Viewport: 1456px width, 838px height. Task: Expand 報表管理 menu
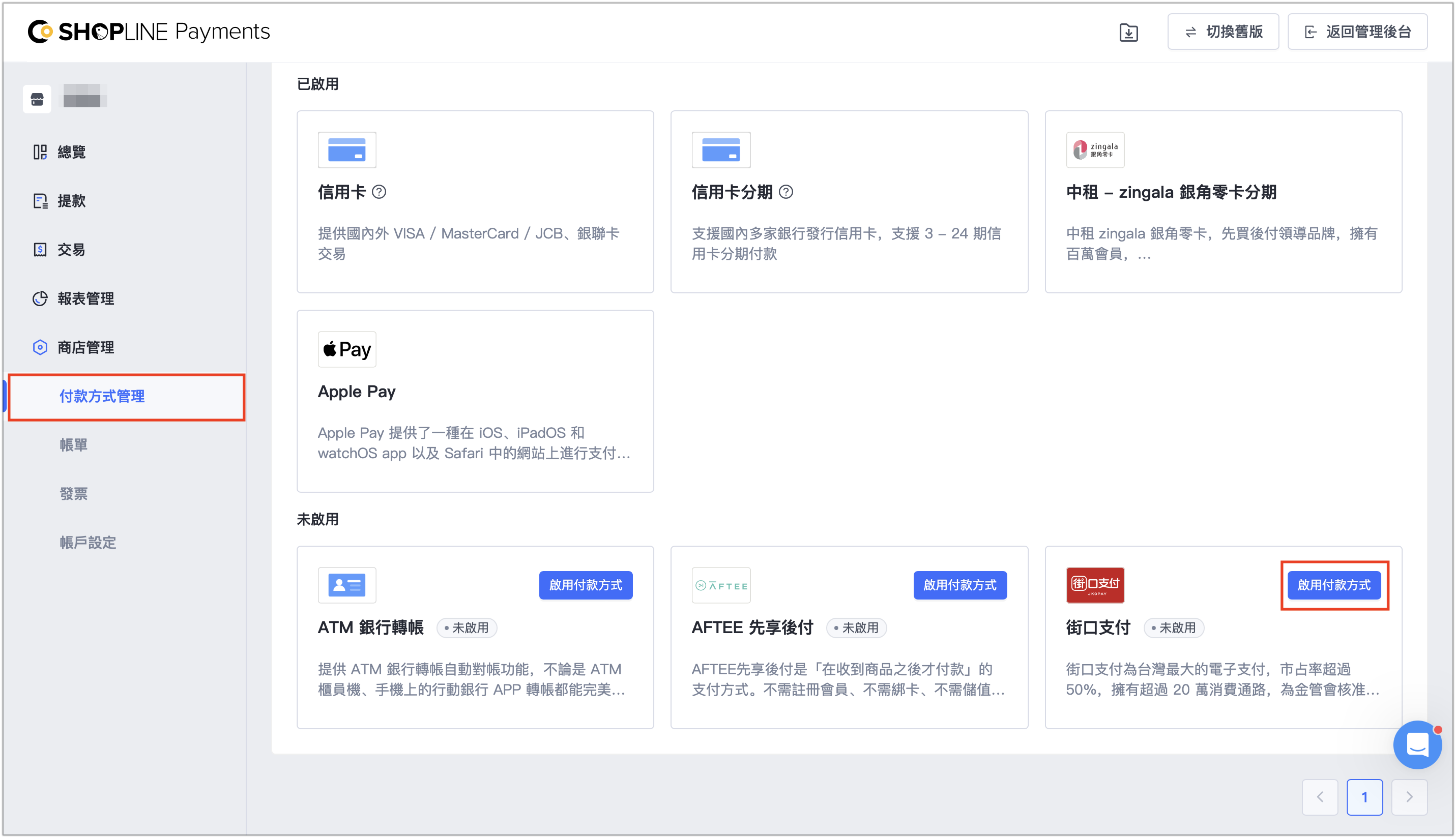pos(85,299)
